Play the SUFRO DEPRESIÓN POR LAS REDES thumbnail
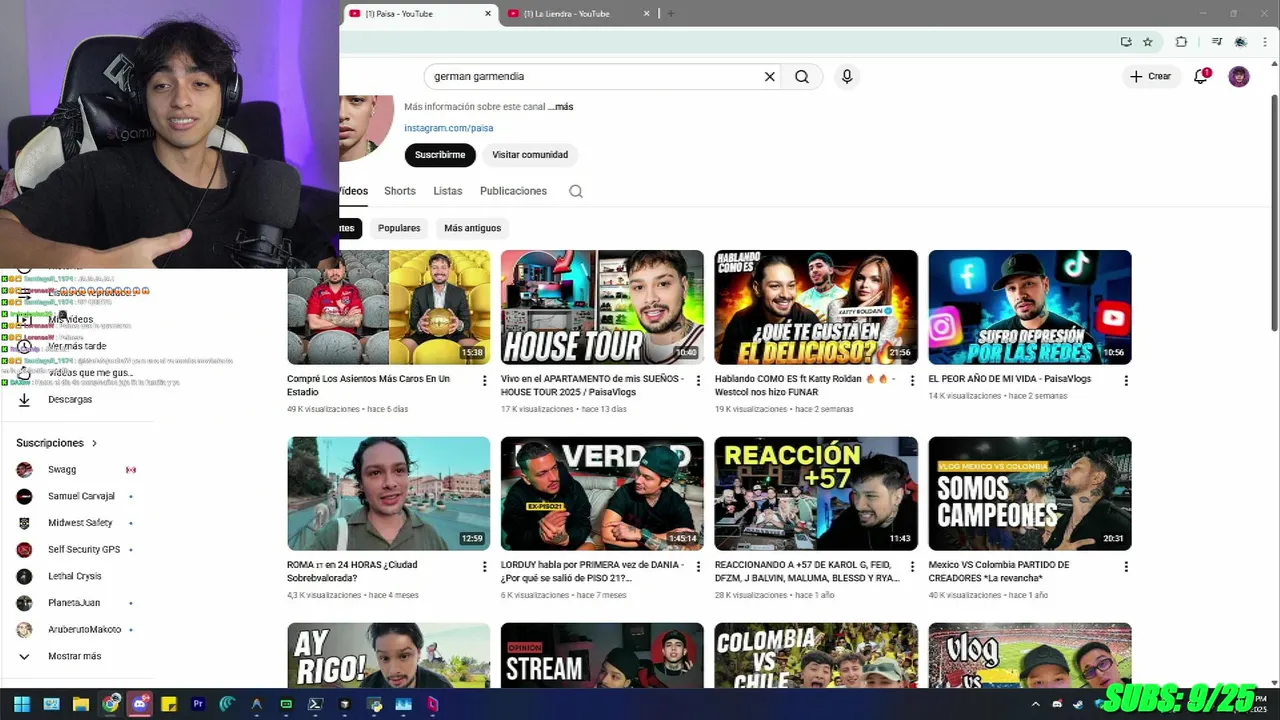1280x720 pixels. point(1030,307)
